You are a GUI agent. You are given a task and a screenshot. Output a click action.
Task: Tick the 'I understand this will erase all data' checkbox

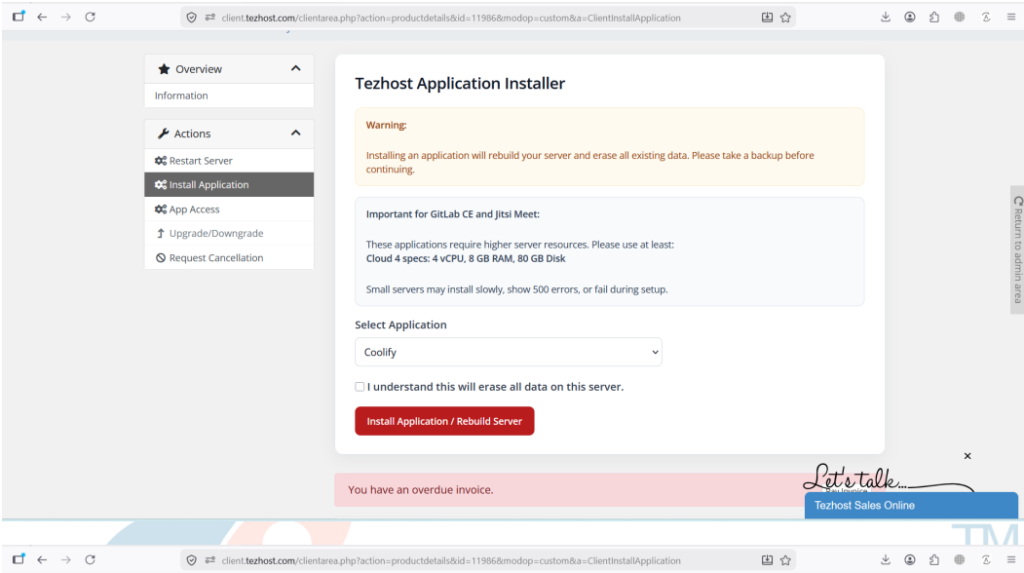tap(360, 387)
